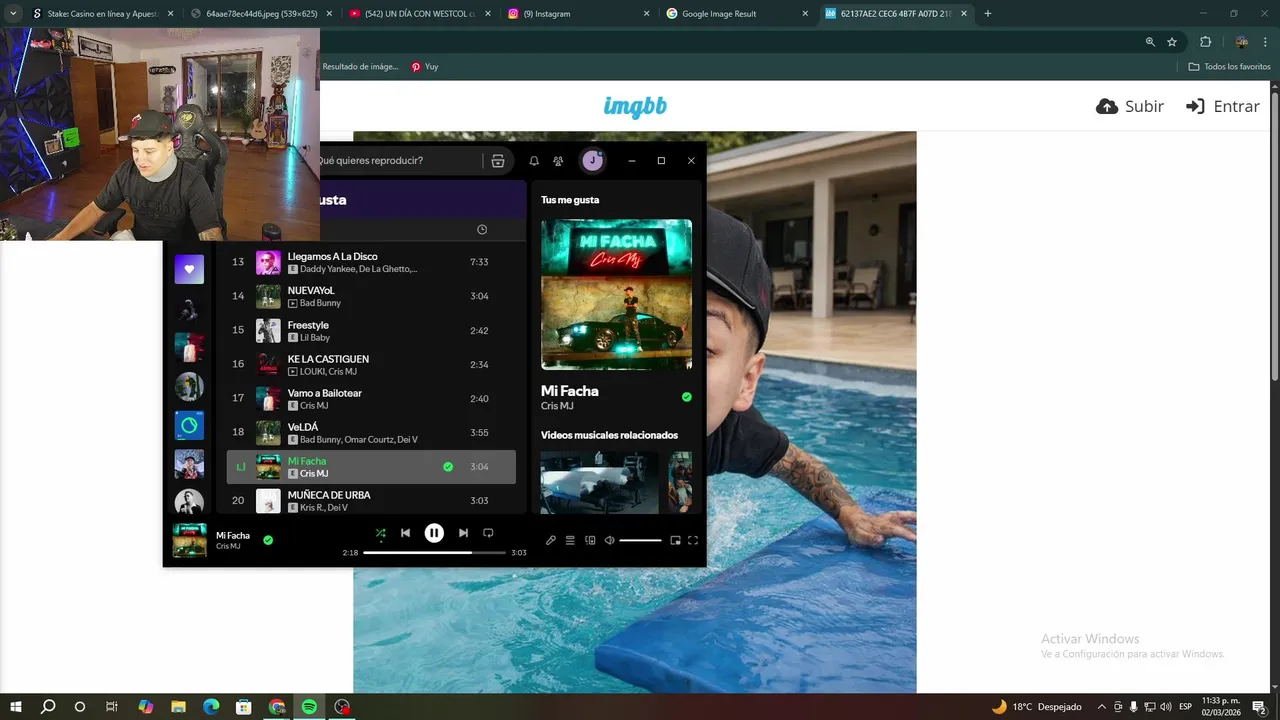This screenshot has width=1280, height=720.
Task: Open the Chrome profile avatar
Action: coord(1242,42)
